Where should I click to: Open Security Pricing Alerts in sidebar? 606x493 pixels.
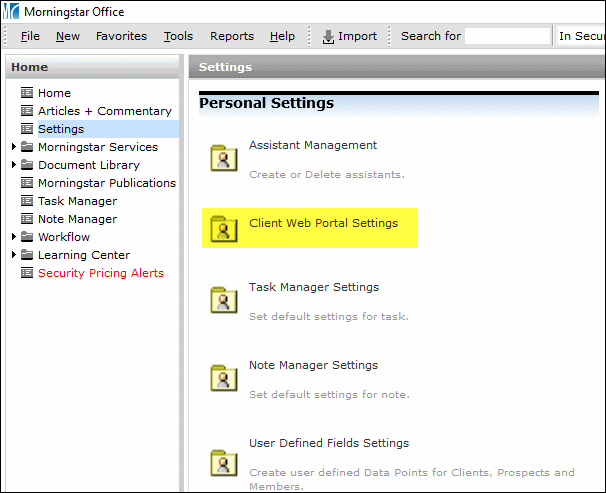[x=100, y=273]
